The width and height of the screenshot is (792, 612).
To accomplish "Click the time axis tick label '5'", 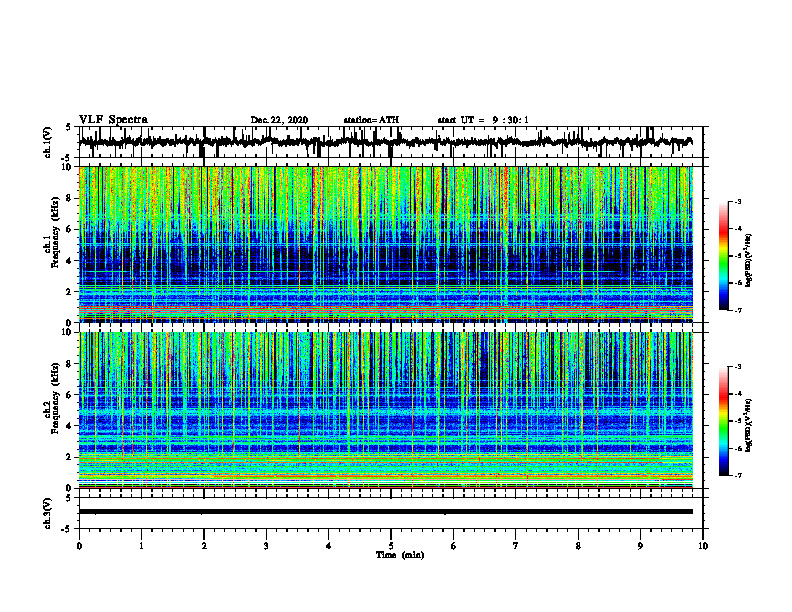I will 391,546.
